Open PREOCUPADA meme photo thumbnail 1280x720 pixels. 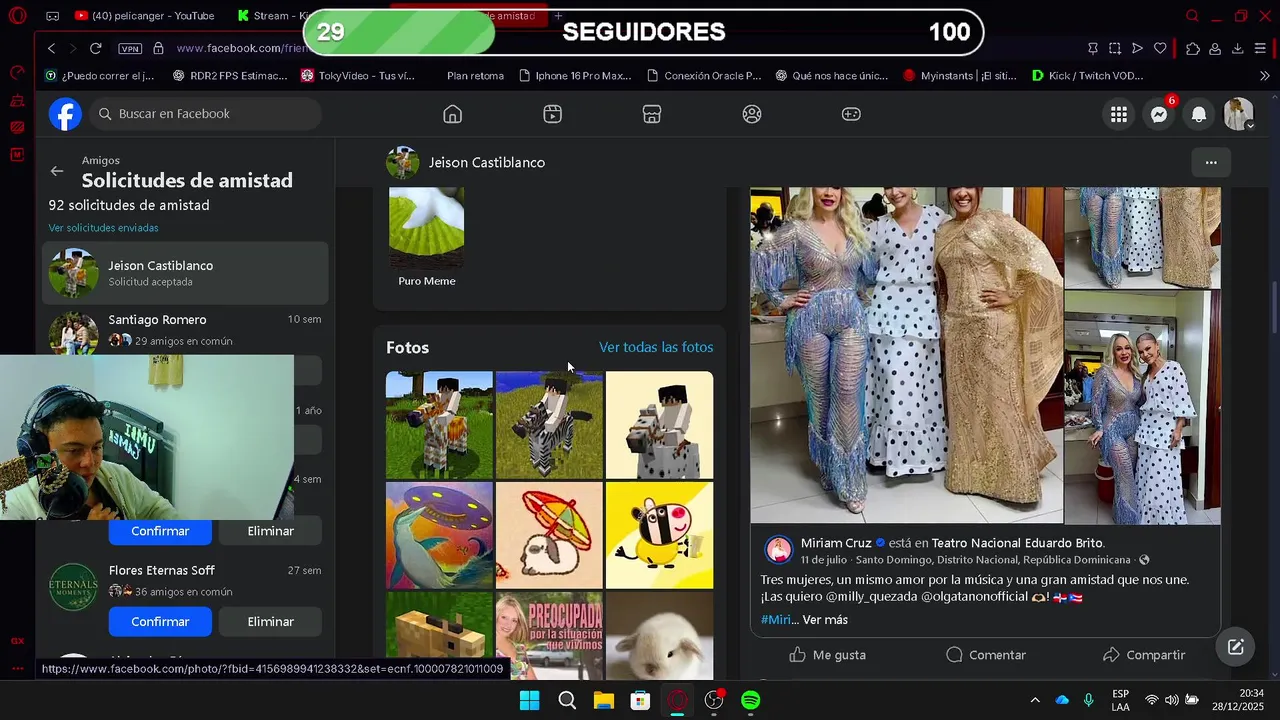click(549, 636)
